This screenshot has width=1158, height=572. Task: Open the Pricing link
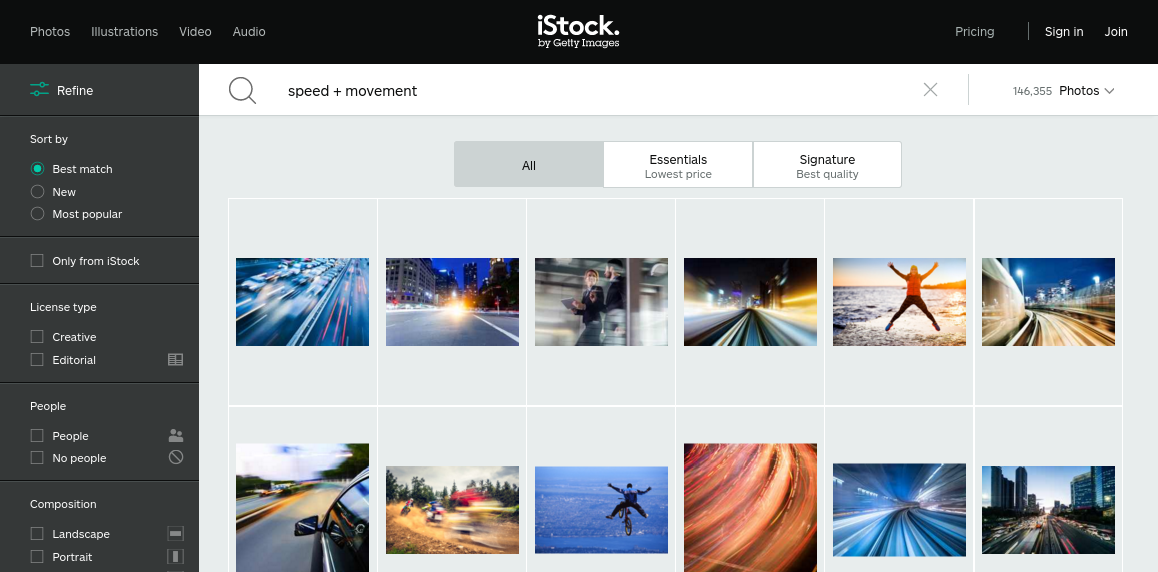(x=974, y=32)
